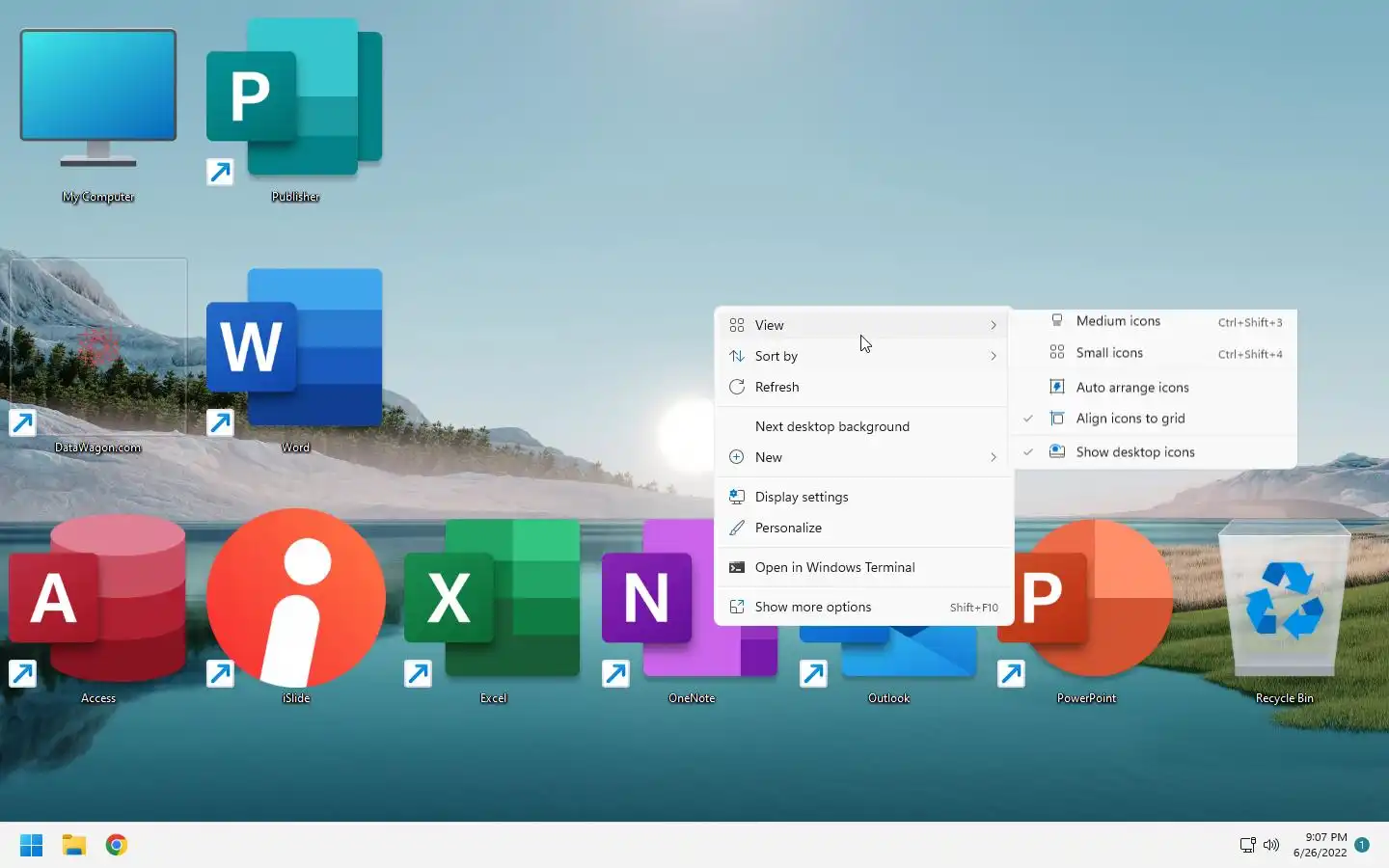
Task: Click the PowerPoint label text
Action: point(1086,698)
